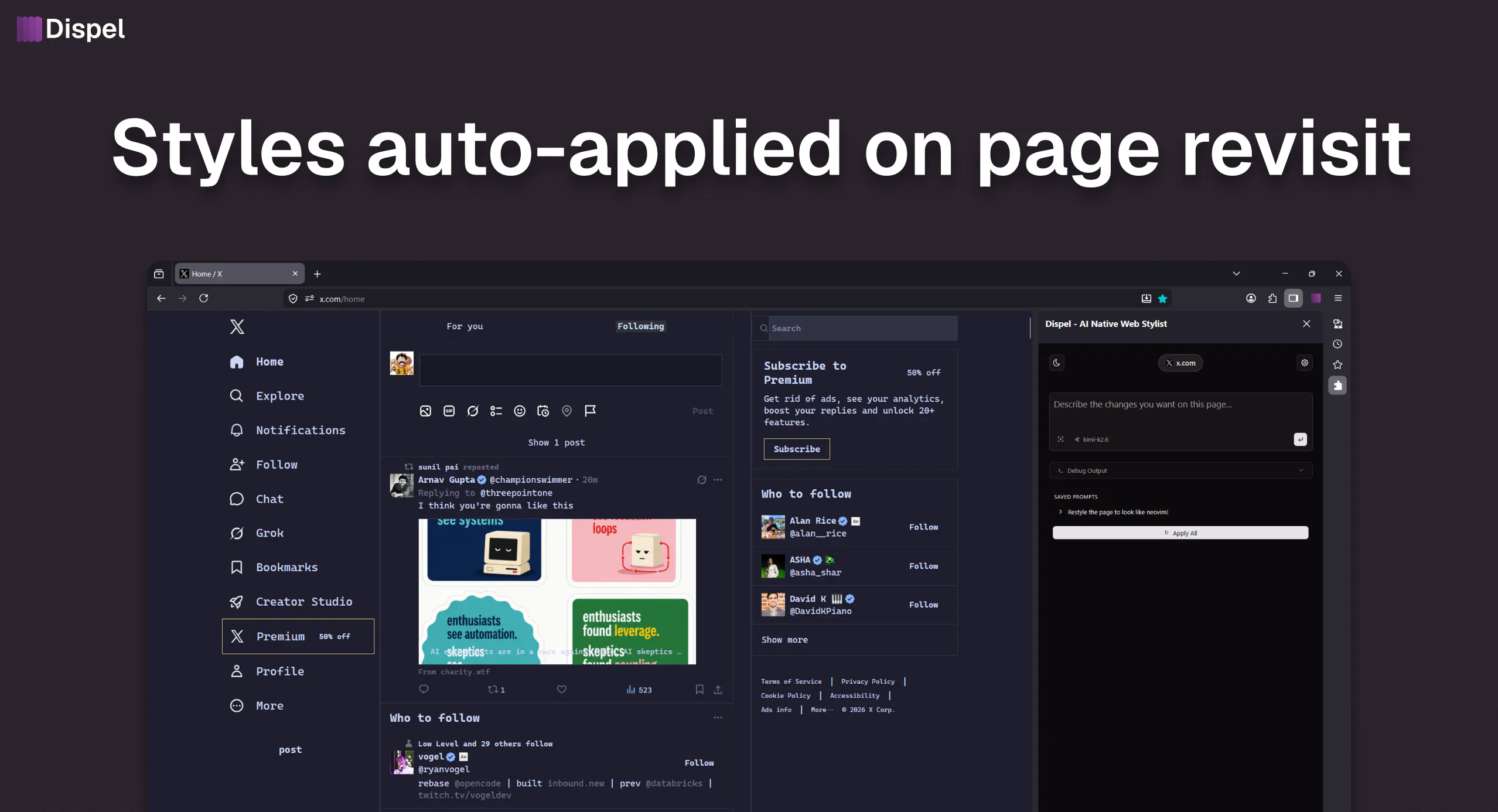Open the Arnav Gupta post options menu
This screenshot has height=812, width=1498.
tap(718, 480)
